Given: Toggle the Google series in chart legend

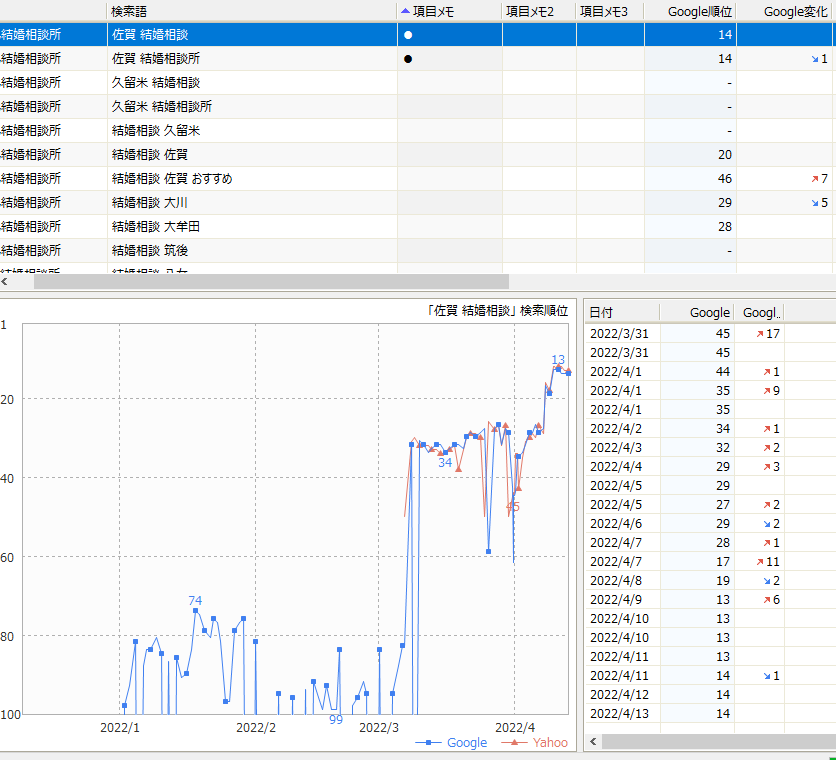Looking at the screenshot, I should 451,742.
